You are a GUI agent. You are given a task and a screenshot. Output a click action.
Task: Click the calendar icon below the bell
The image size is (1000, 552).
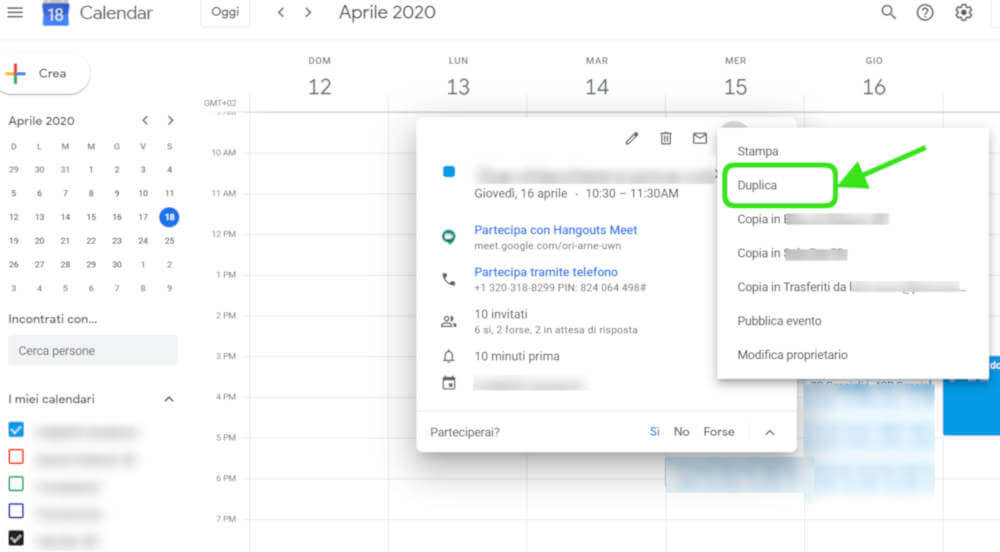449,383
